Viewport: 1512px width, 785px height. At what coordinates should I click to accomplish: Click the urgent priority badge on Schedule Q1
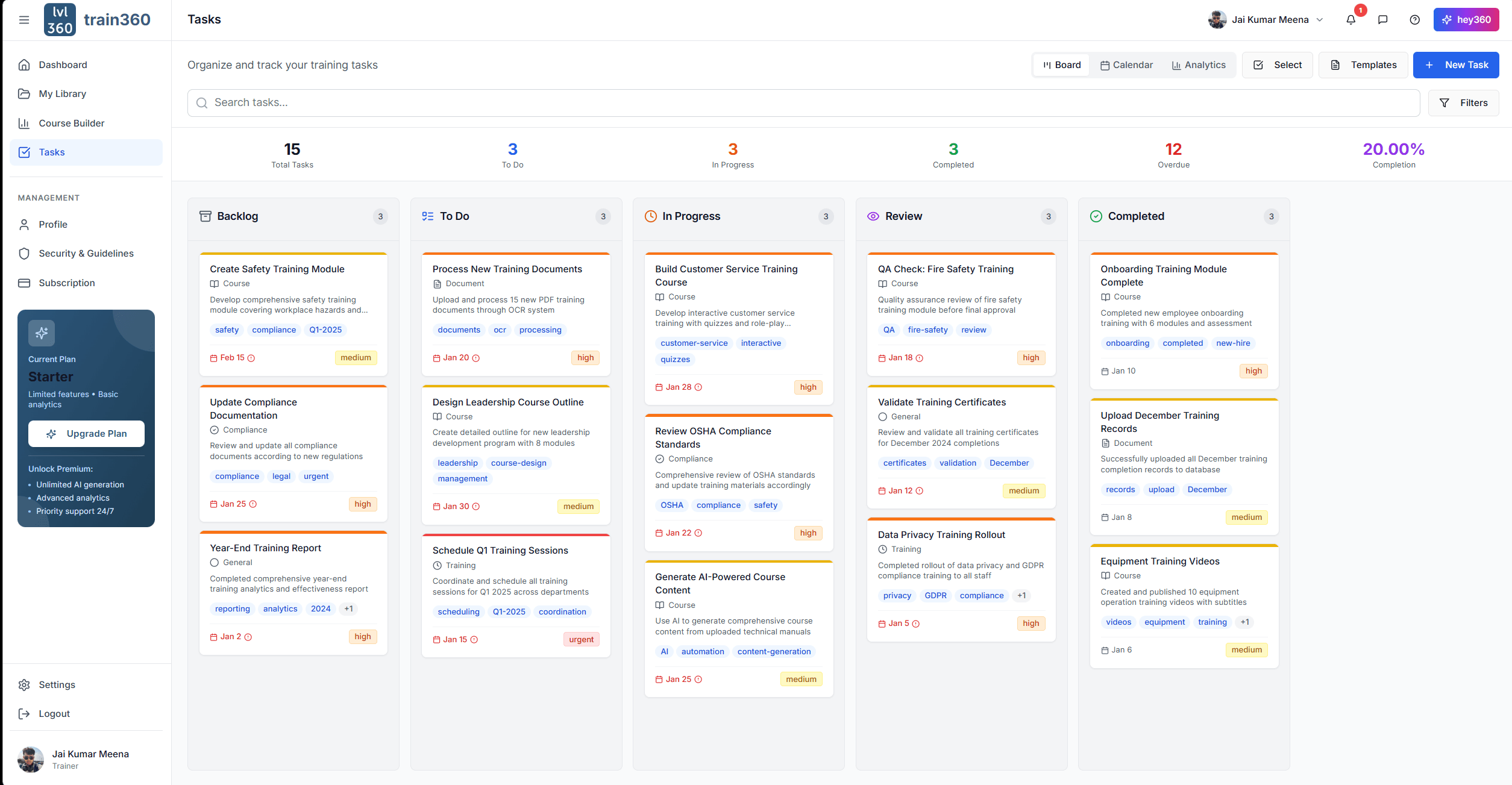pyautogui.click(x=581, y=639)
